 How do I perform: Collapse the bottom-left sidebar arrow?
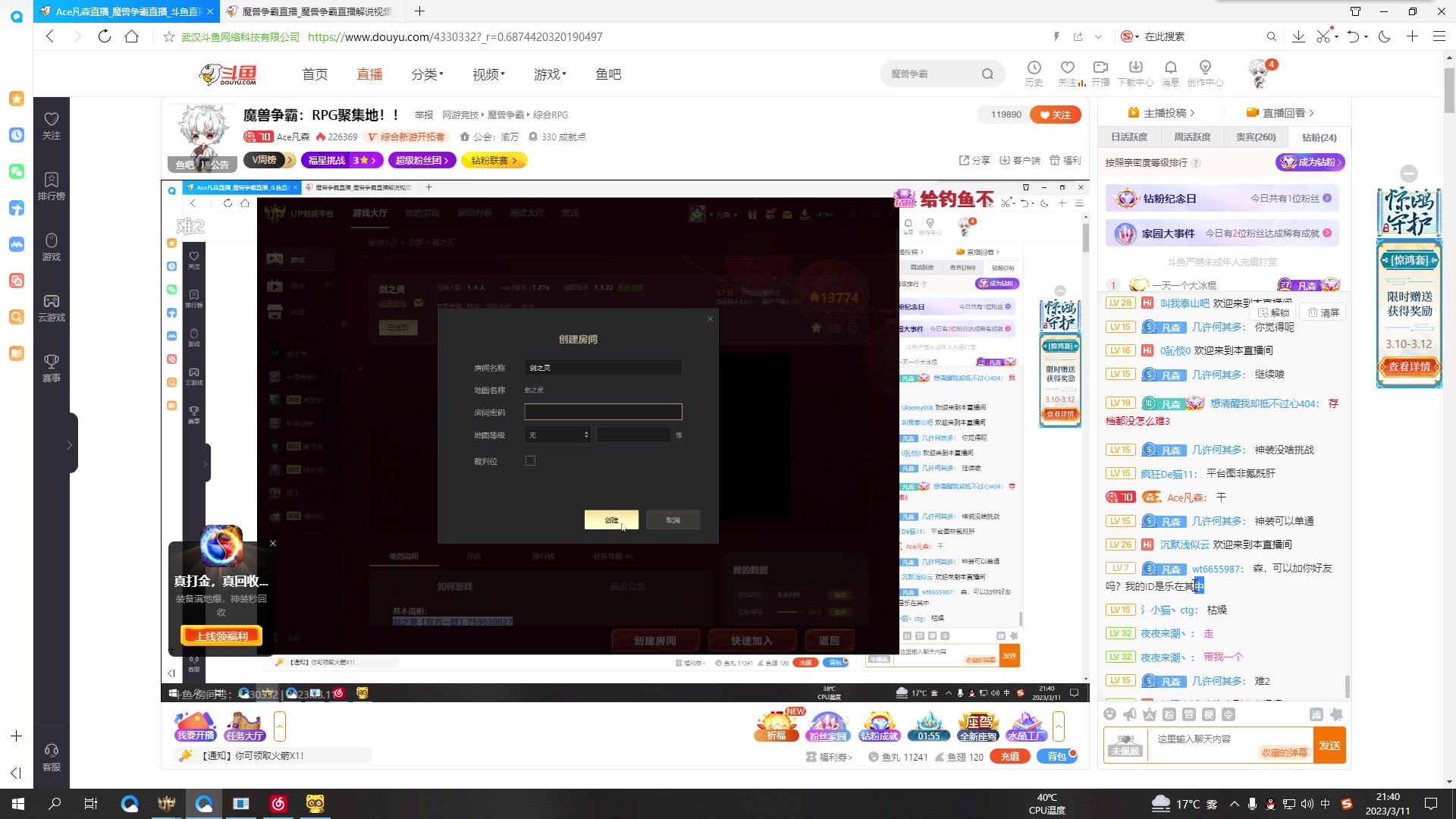[16, 773]
